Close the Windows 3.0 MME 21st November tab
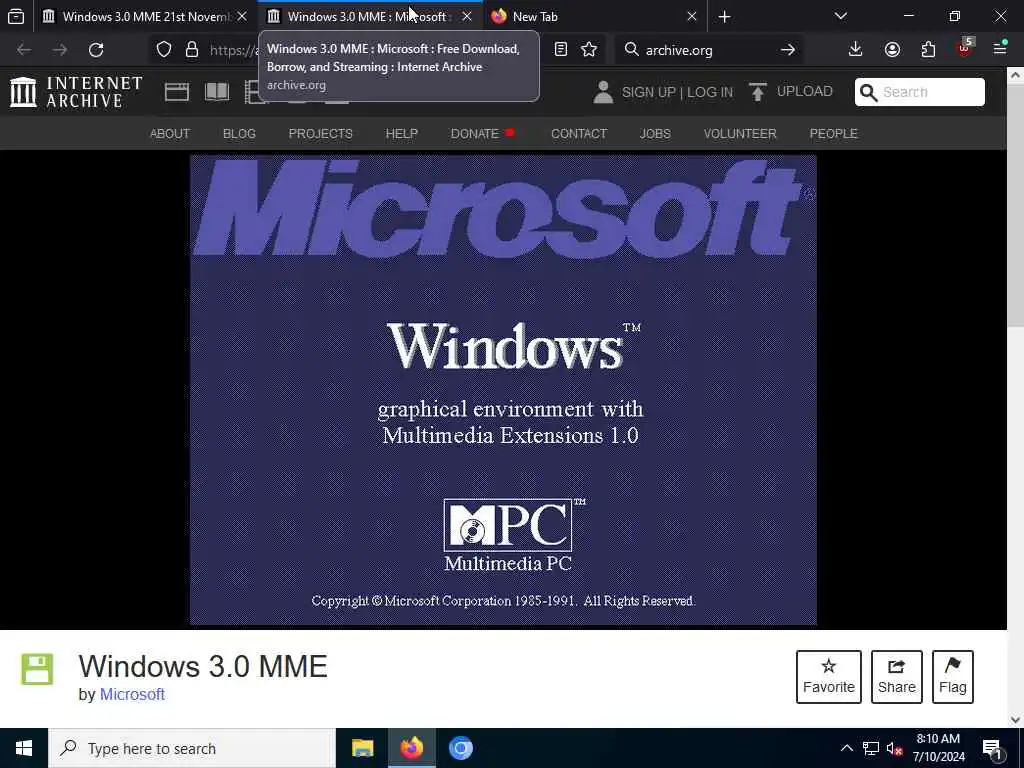 242,16
